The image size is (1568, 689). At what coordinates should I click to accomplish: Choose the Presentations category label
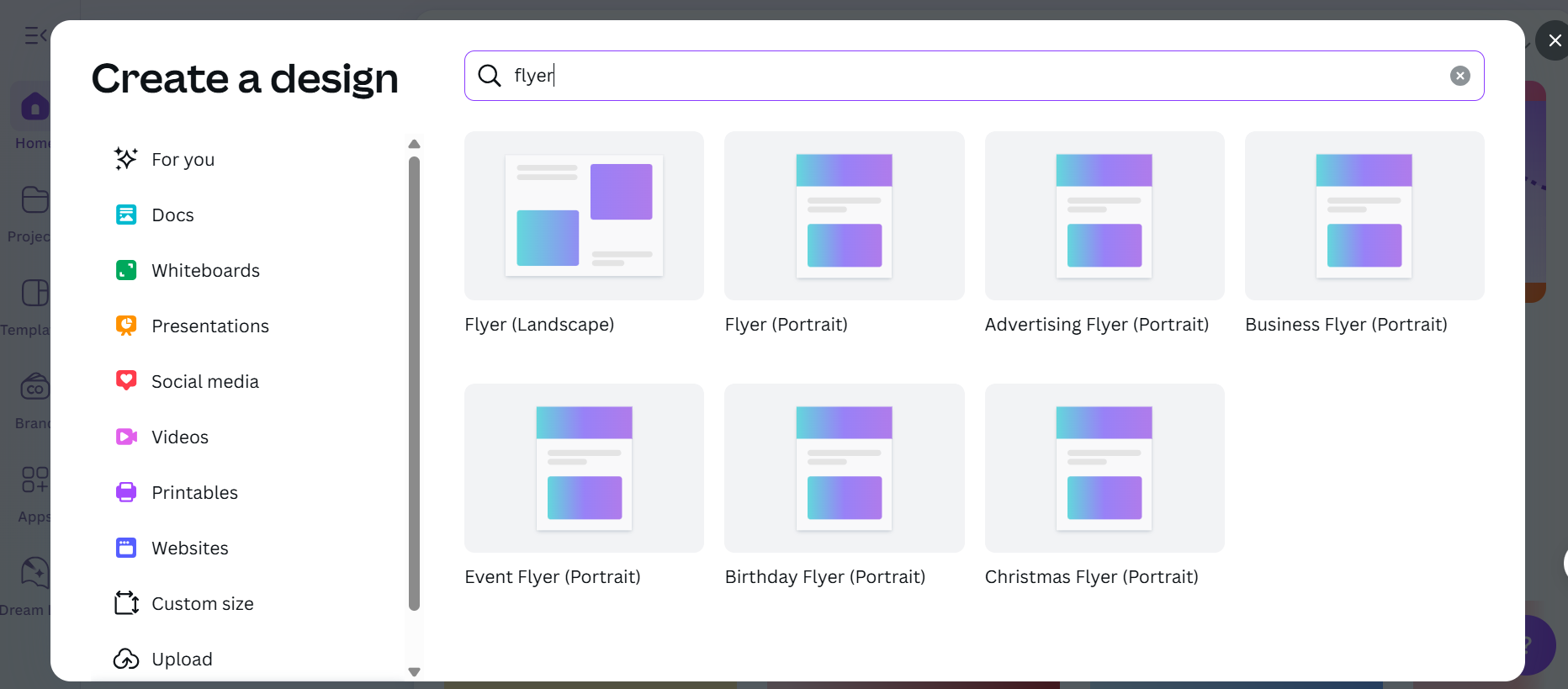[210, 326]
